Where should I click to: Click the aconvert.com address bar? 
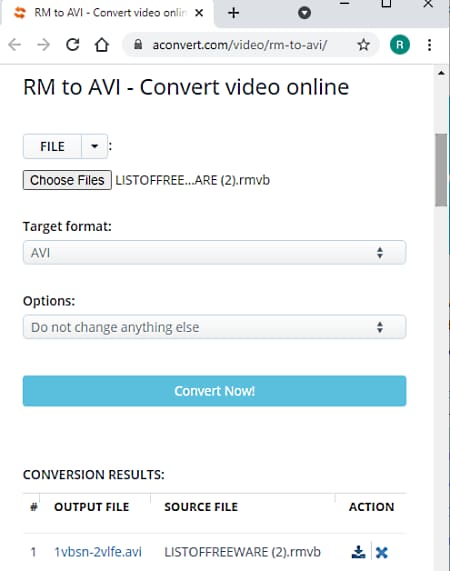[240, 45]
